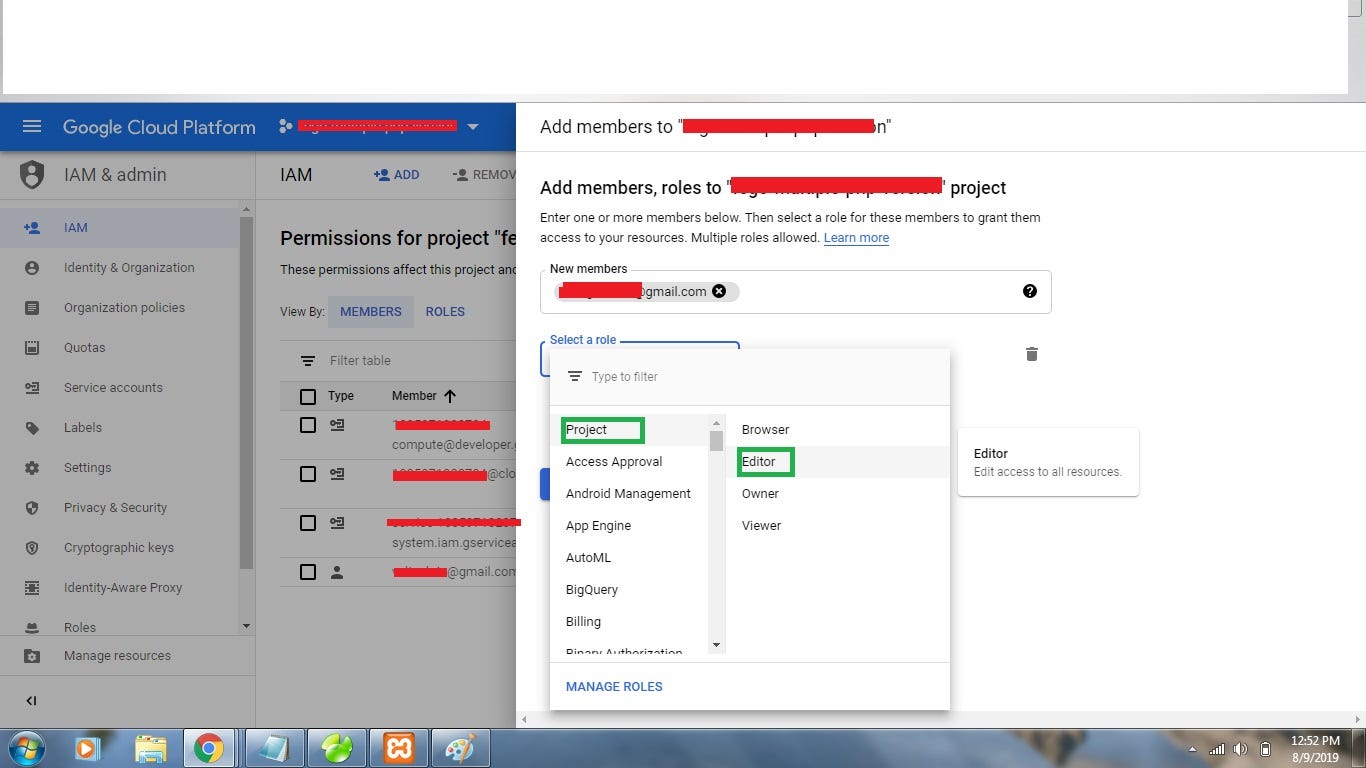Image resolution: width=1366 pixels, height=768 pixels.
Task: Open the Learn more link
Action: coord(855,237)
